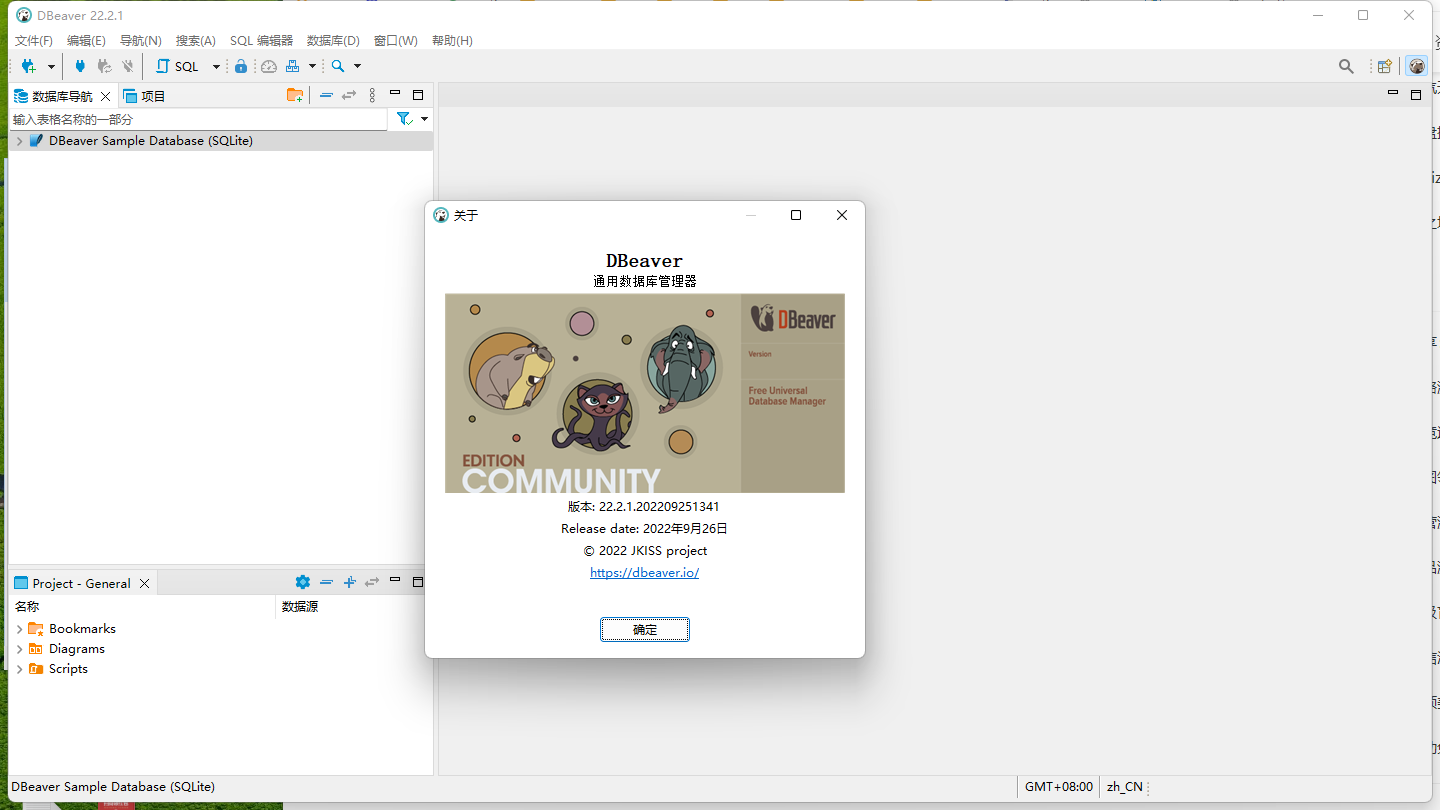Open the dashboard gauge icon

(269, 66)
